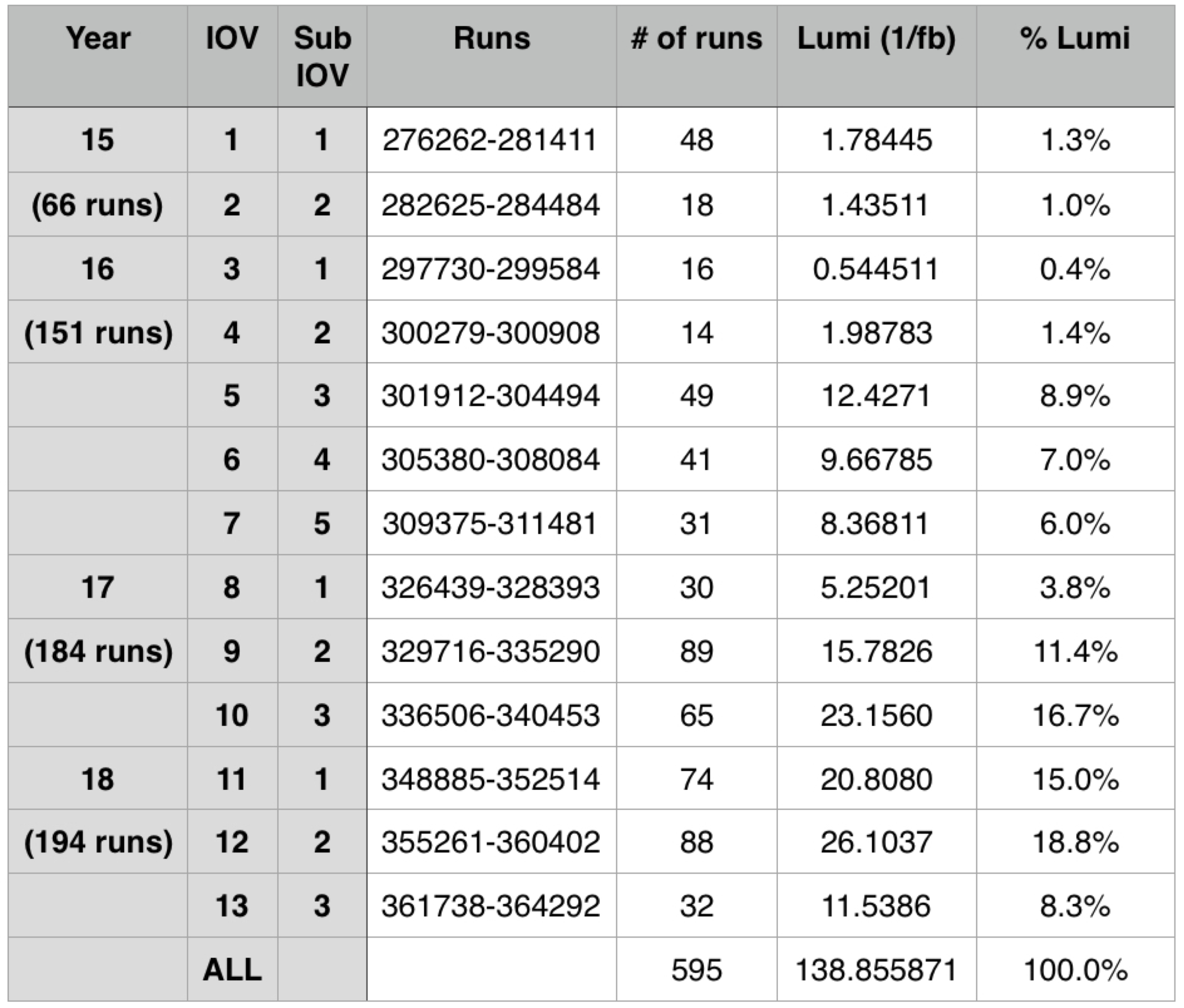Select the Lumi (1/fb) header
This screenshot has height=1008, width=1184.
[x=876, y=39]
